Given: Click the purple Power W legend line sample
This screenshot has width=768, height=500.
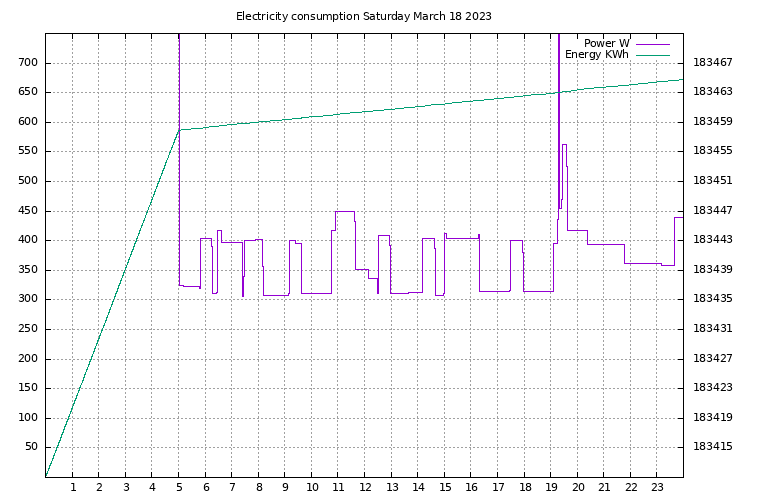Looking at the screenshot, I should (653, 44).
